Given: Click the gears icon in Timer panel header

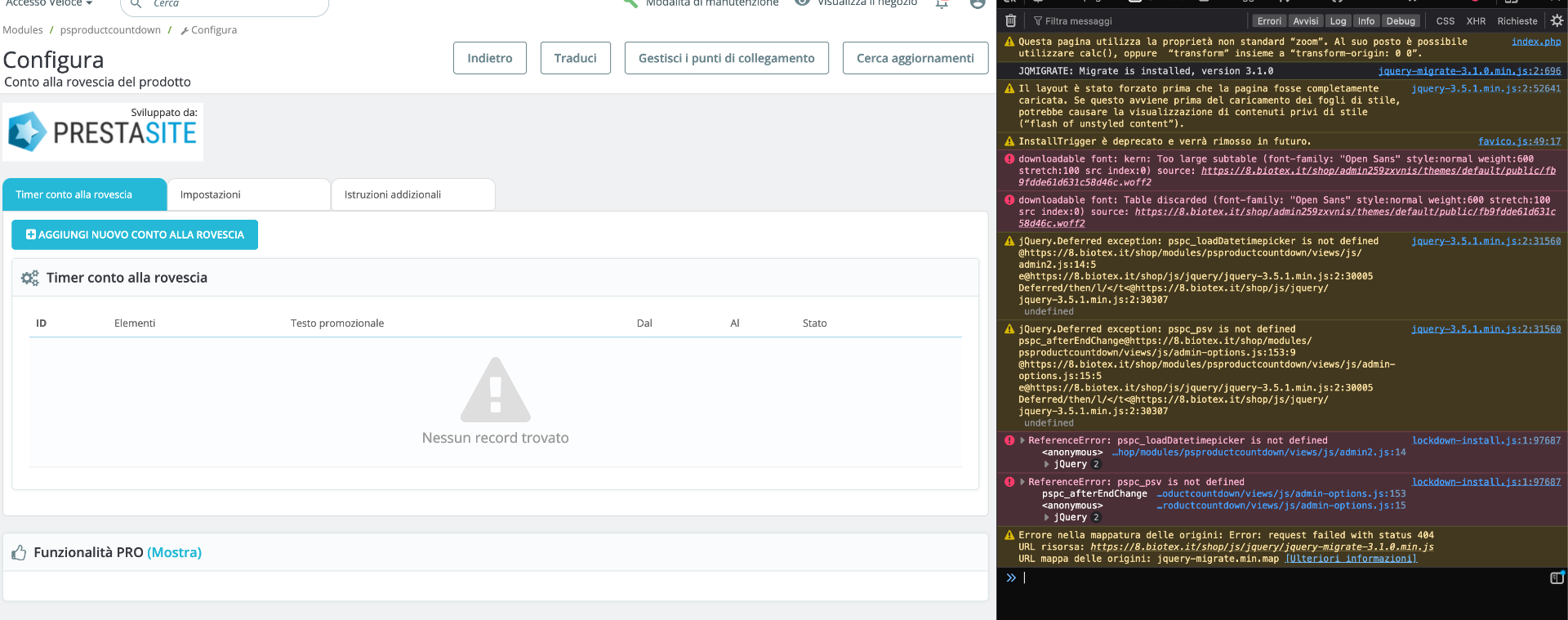Looking at the screenshot, I should point(30,278).
